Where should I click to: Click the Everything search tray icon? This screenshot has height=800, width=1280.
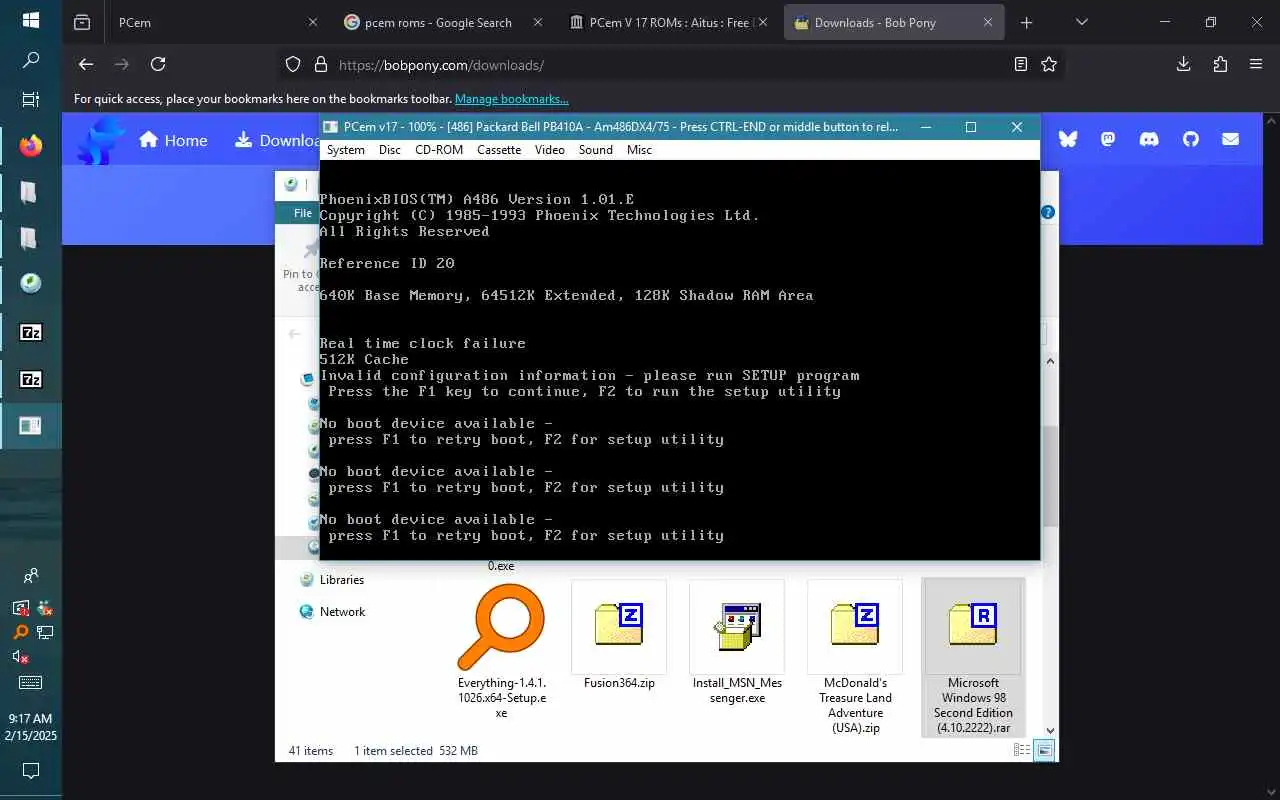[20, 632]
